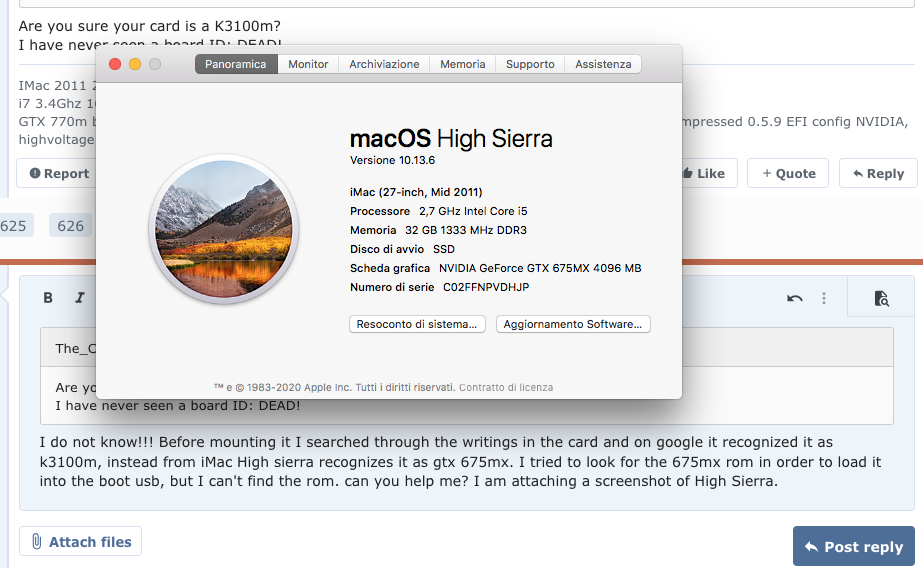Open the Monitor tab
Screen dimensions: 923x568
point(308,64)
